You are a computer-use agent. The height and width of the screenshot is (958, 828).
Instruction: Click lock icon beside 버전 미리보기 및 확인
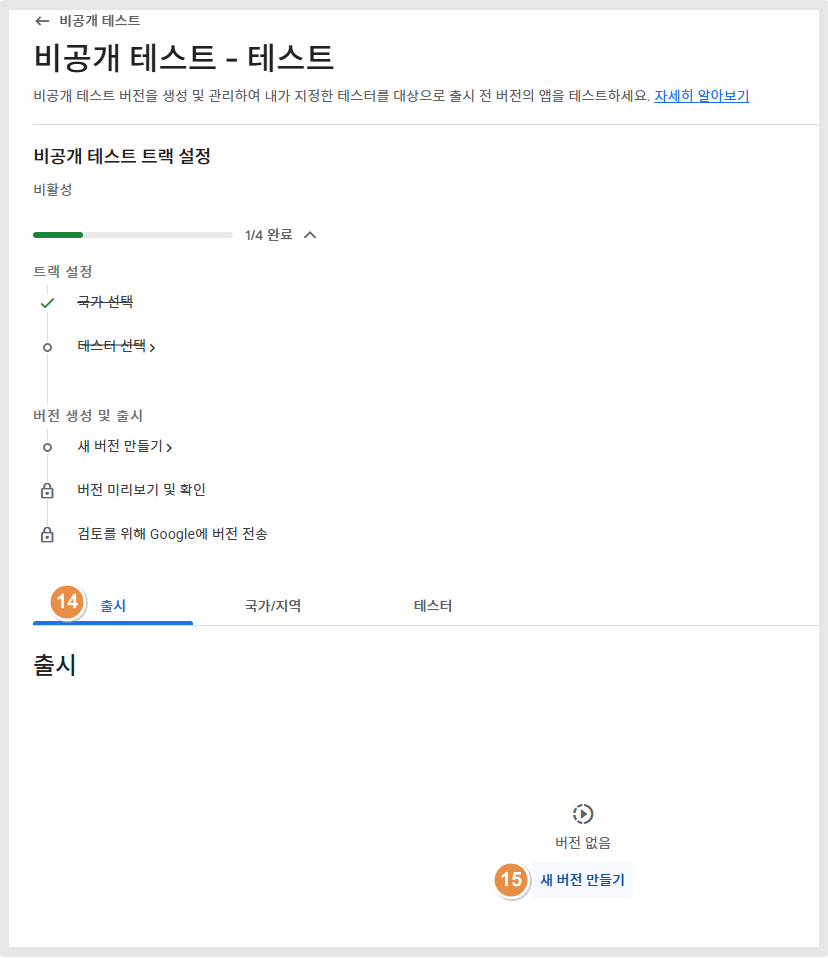(x=47, y=491)
